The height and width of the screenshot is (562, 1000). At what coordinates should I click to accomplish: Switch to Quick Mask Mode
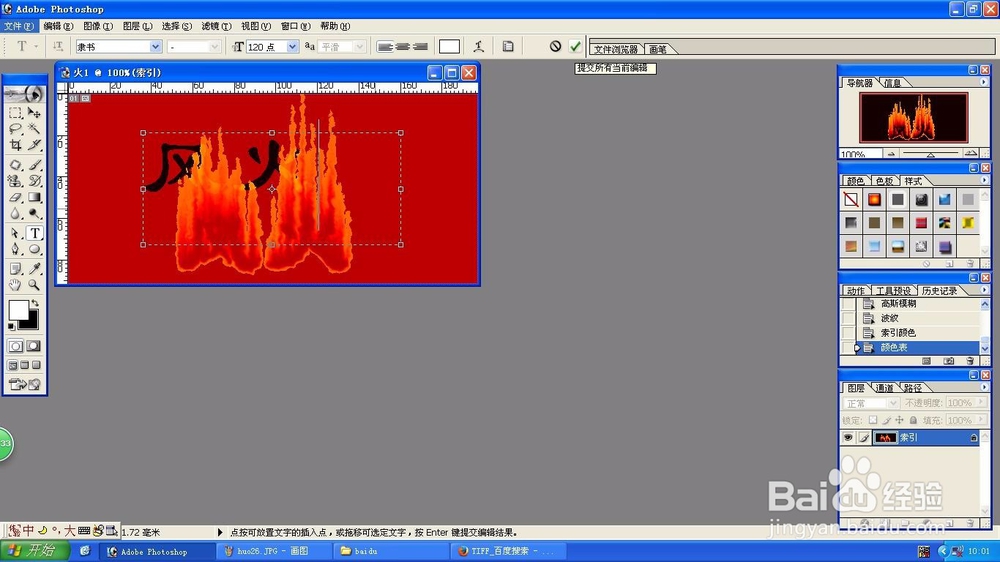[34, 346]
